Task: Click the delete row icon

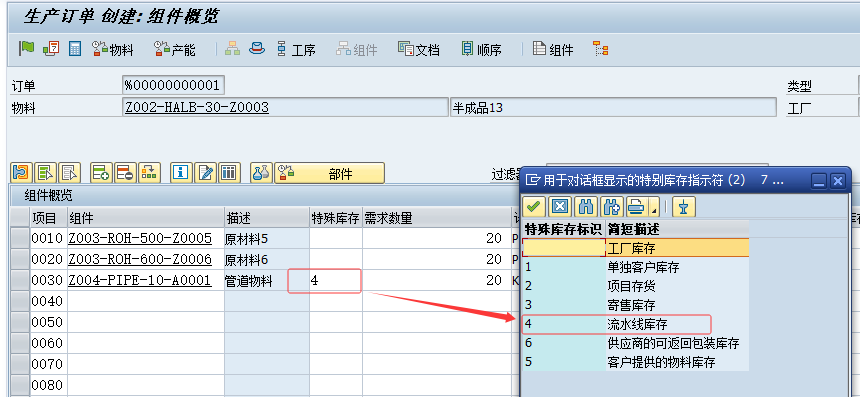Action: pyautogui.click(x=126, y=173)
